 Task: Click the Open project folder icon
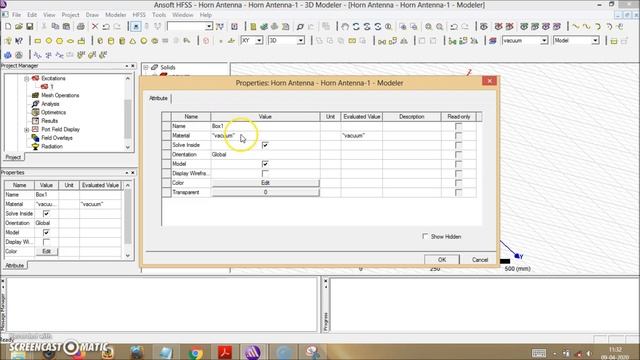coord(19,27)
